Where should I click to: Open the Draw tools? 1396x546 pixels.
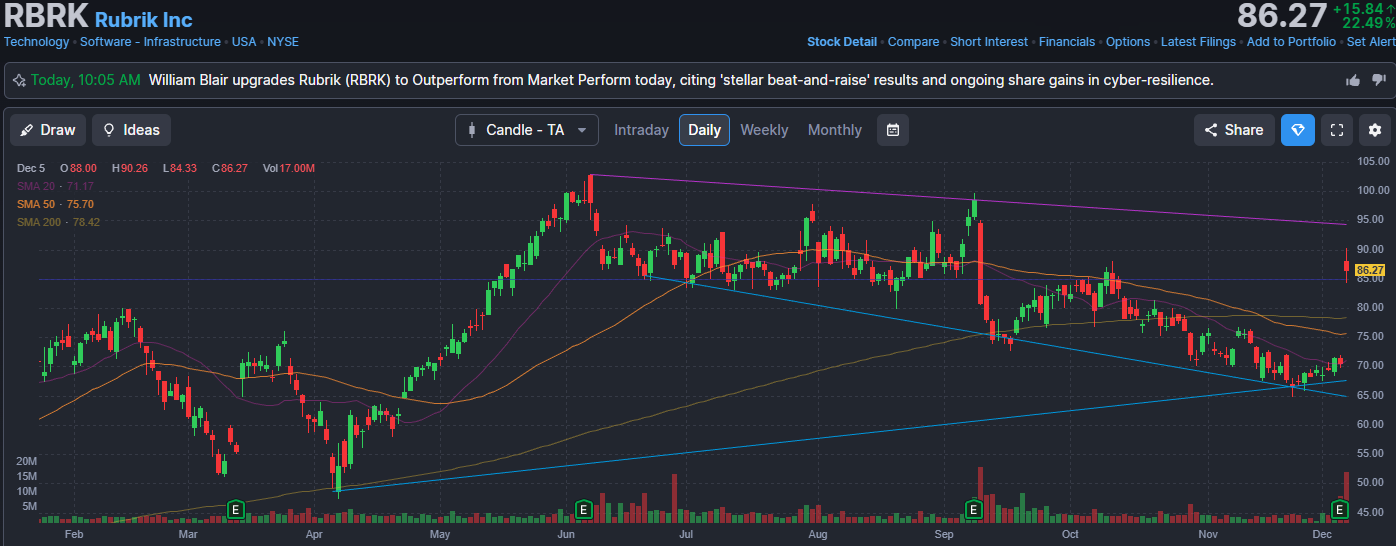pyautogui.click(x=48, y=130)
